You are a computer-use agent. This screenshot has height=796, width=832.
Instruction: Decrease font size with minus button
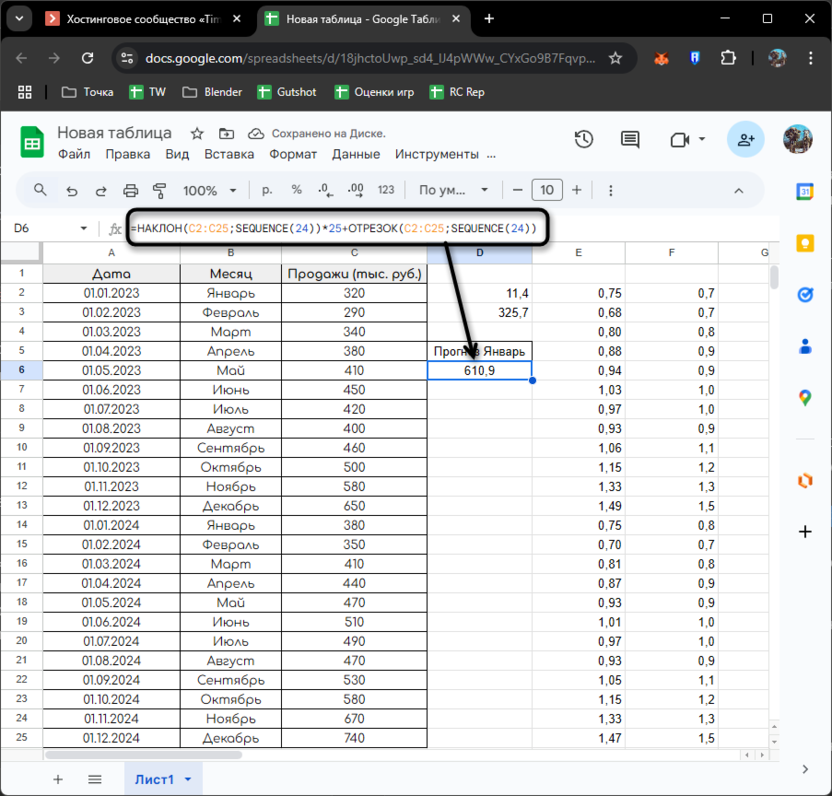517,190
